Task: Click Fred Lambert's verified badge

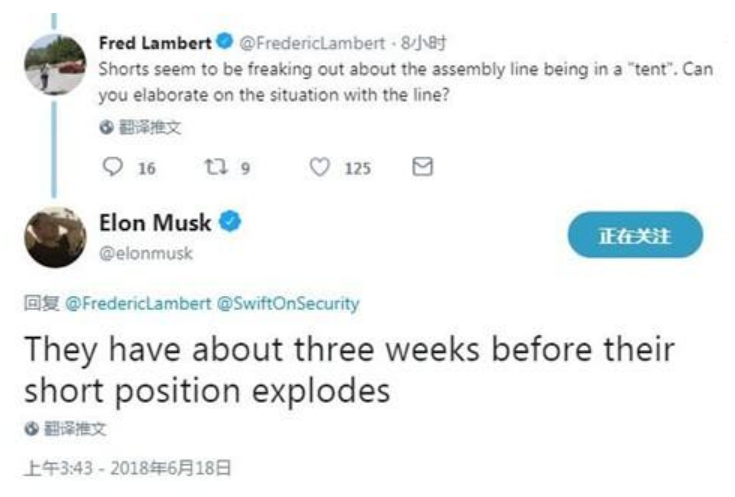Action: pos(225,41)
